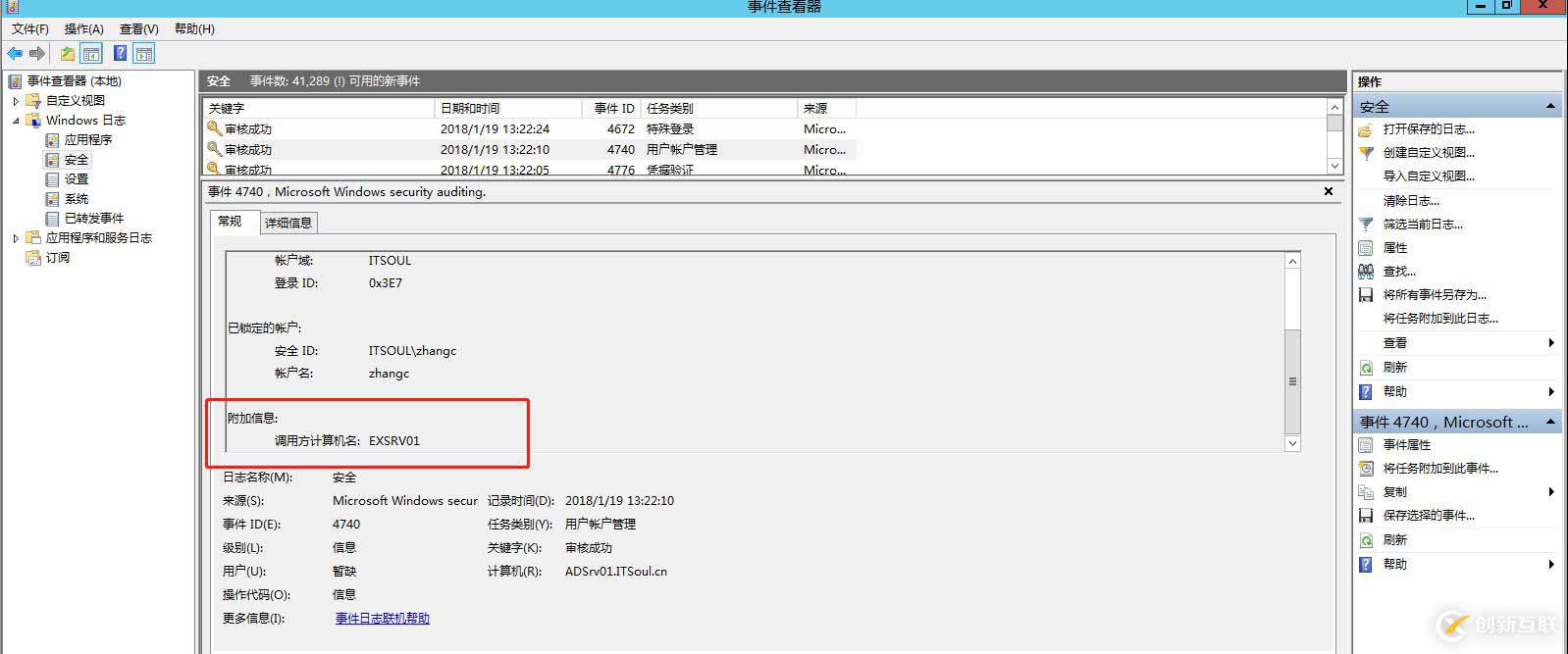This screenshot has width=1568, height=654.
Task: Click the 事件属性 icon
Action: tap(1366, 445)
